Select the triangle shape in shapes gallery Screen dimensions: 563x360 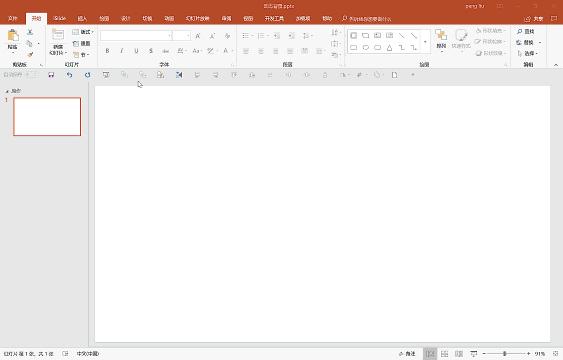pos(390,47)
